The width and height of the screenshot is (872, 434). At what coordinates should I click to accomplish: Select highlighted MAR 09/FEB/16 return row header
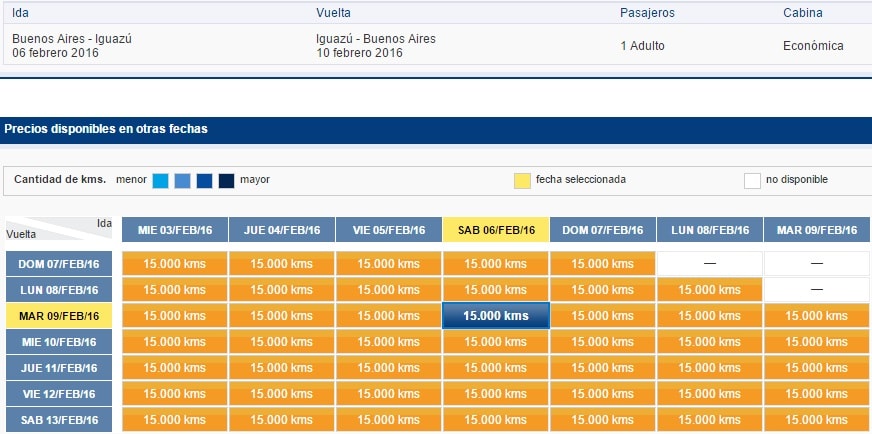[x=59, y=316]
